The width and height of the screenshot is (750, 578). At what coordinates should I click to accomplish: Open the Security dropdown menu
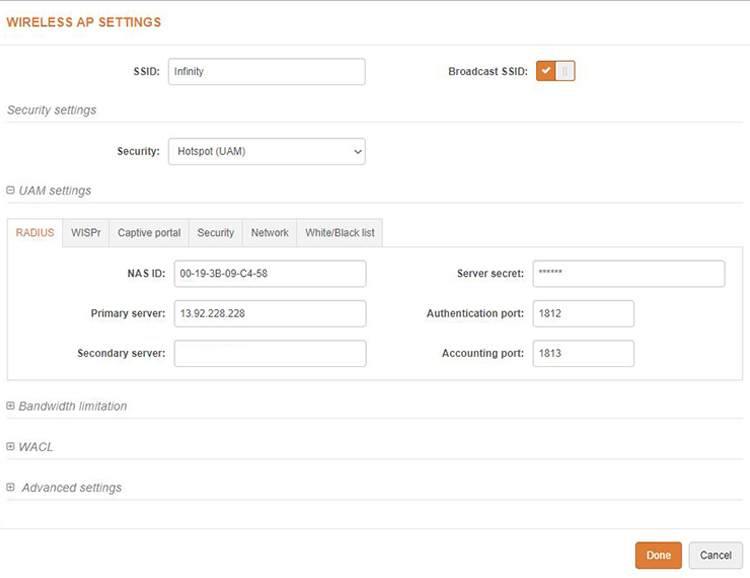(x=266, y=151)
